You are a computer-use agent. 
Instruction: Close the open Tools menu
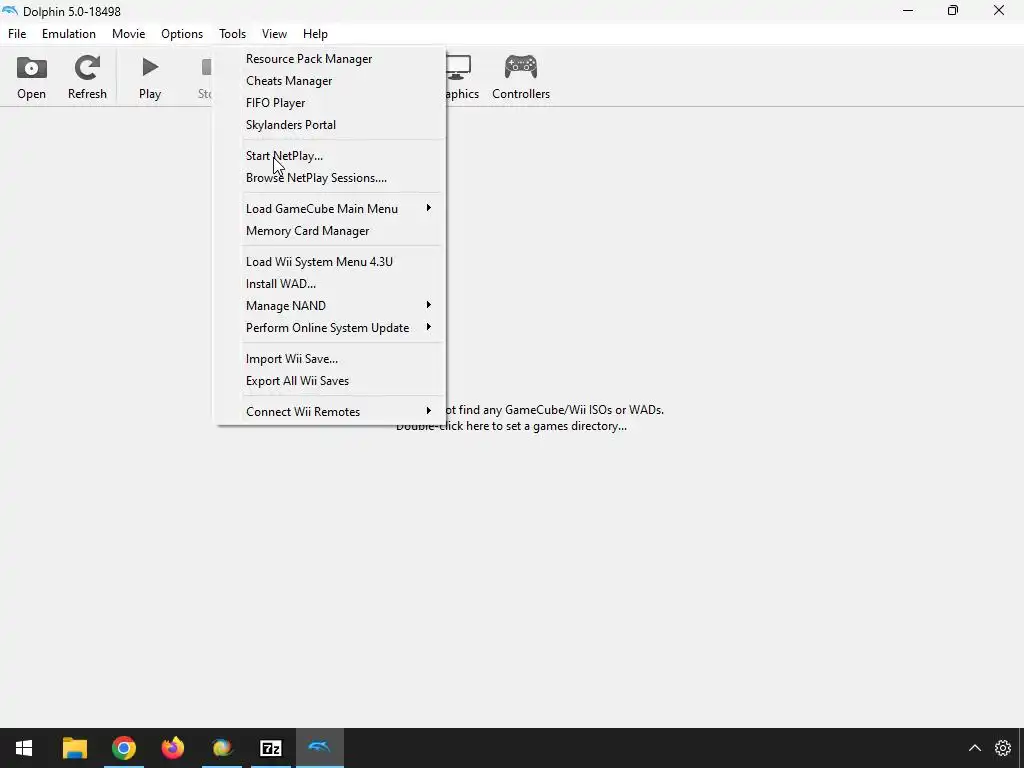coord(232,34)
